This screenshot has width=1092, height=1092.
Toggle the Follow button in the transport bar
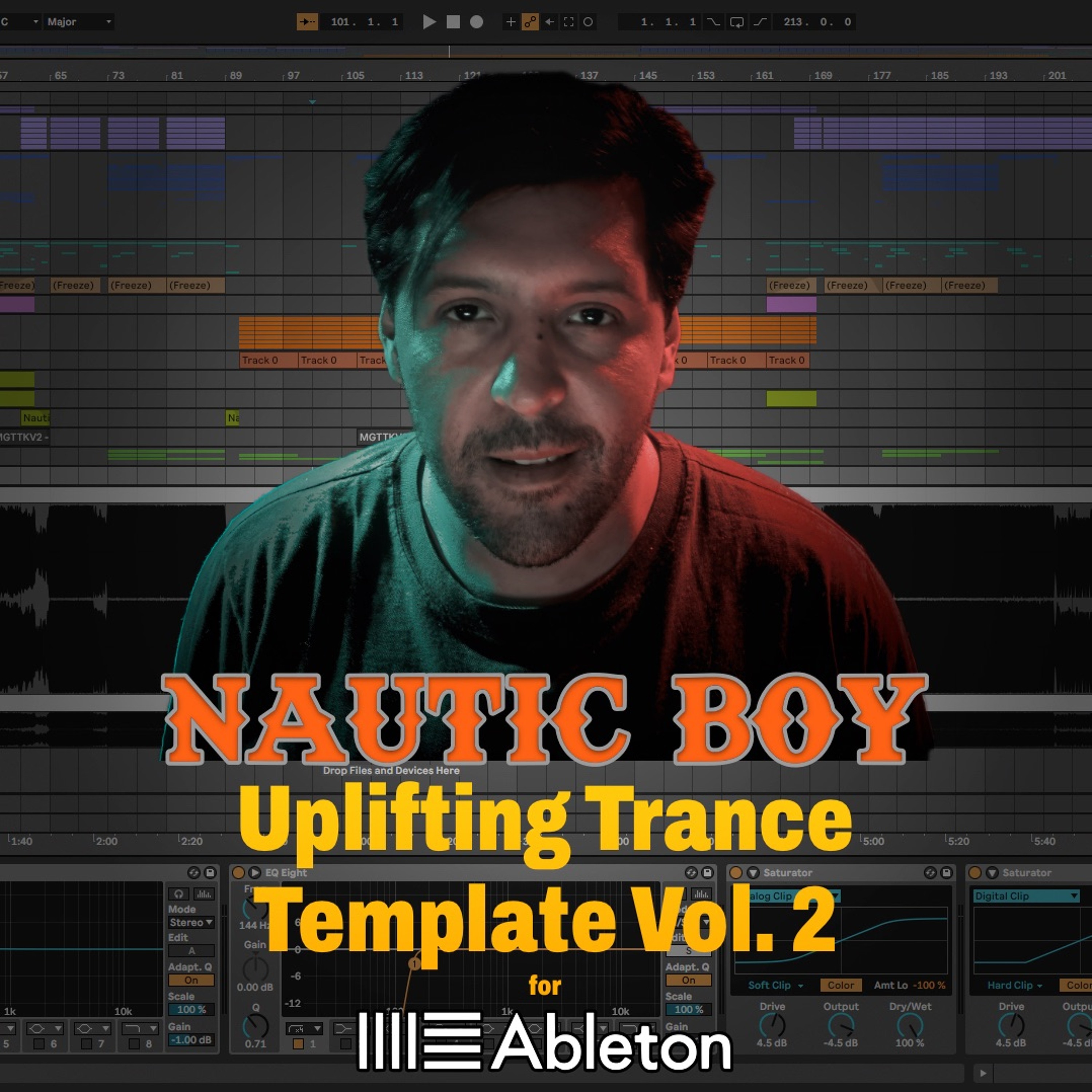click(x=307, y=22)
